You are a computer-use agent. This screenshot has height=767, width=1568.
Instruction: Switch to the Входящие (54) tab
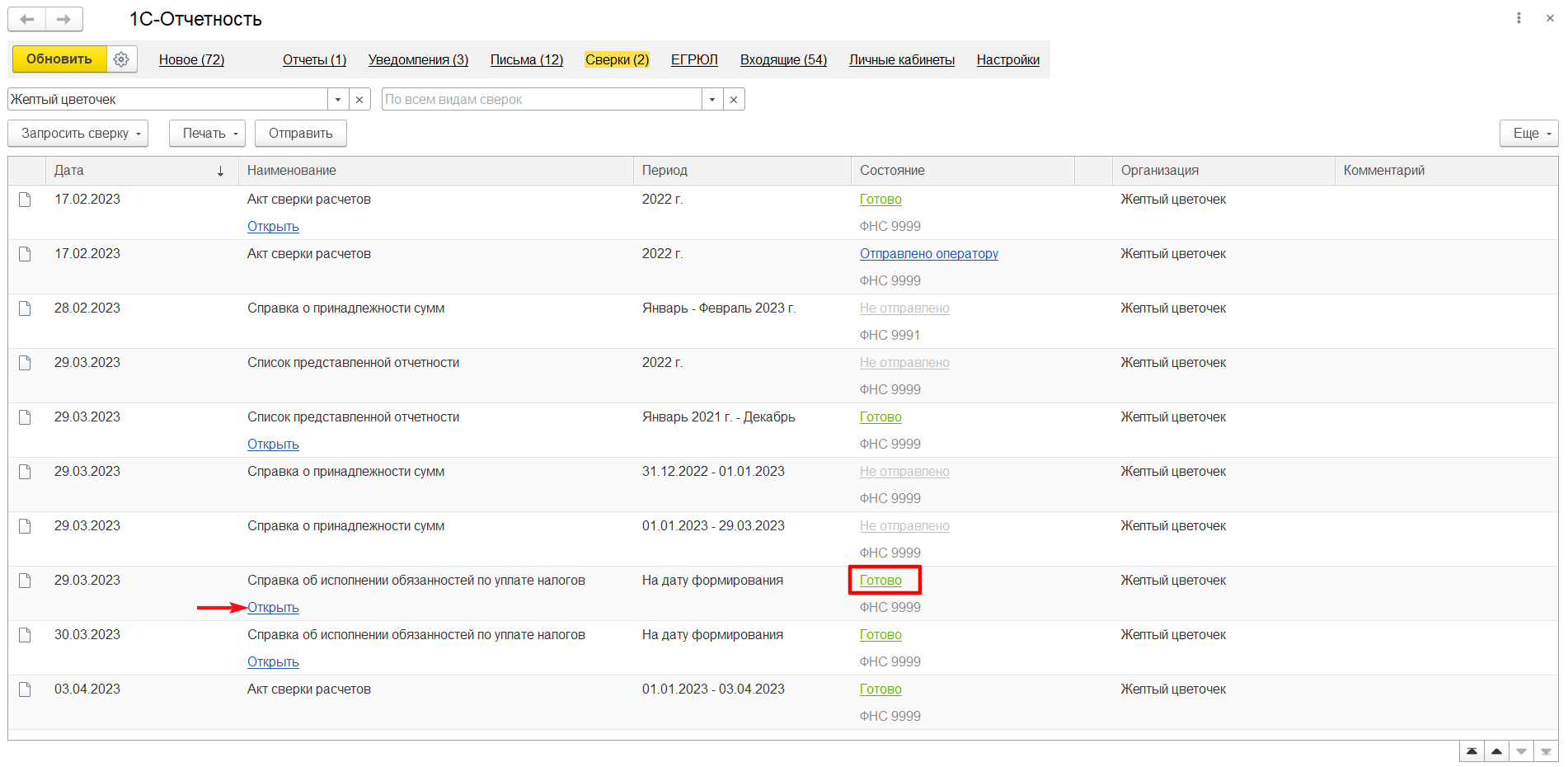click(783, 59)
